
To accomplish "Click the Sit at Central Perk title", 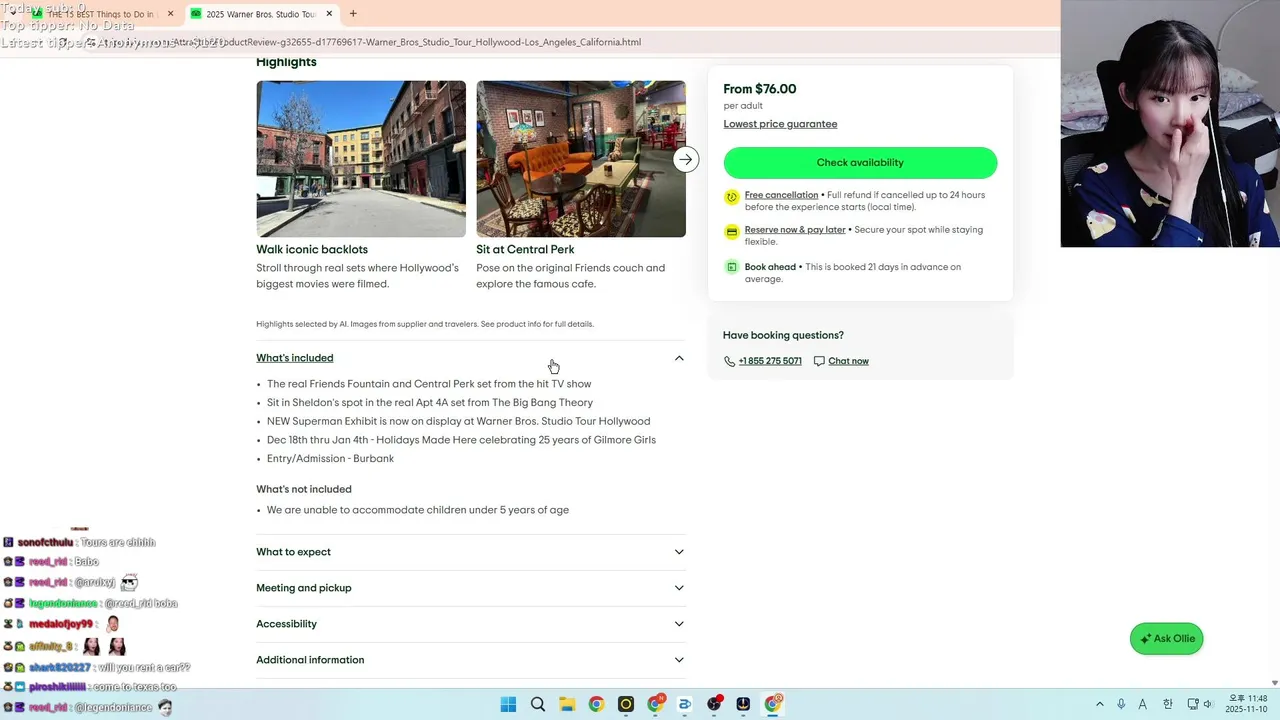I will tap(525, 250).
